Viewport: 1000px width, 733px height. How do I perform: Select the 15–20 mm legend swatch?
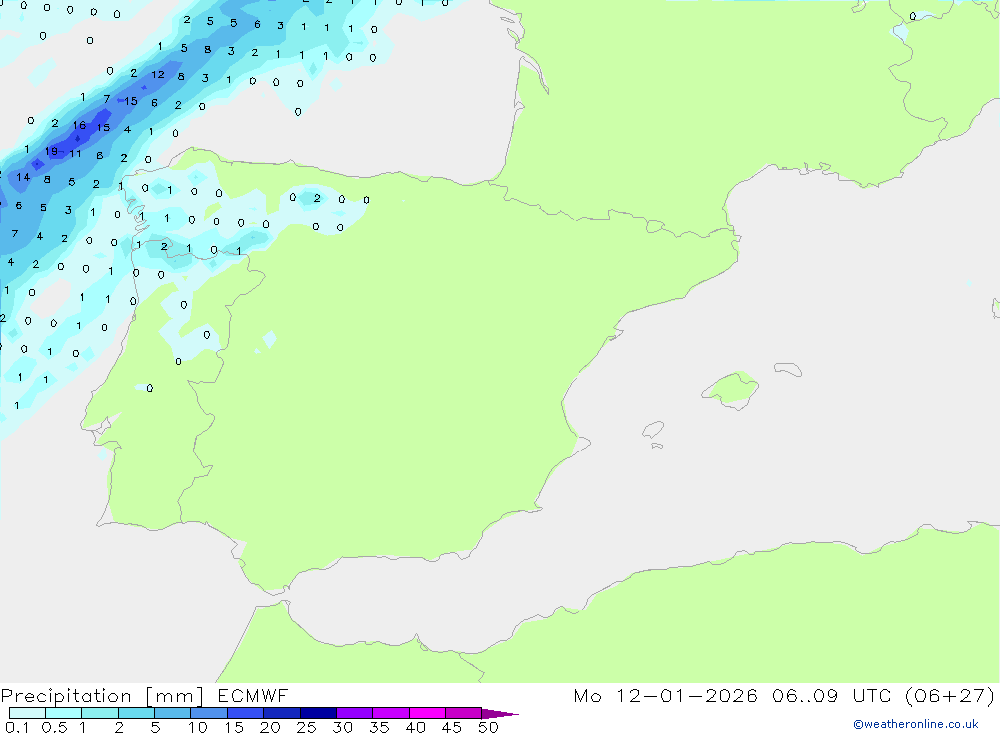(245, 713)
